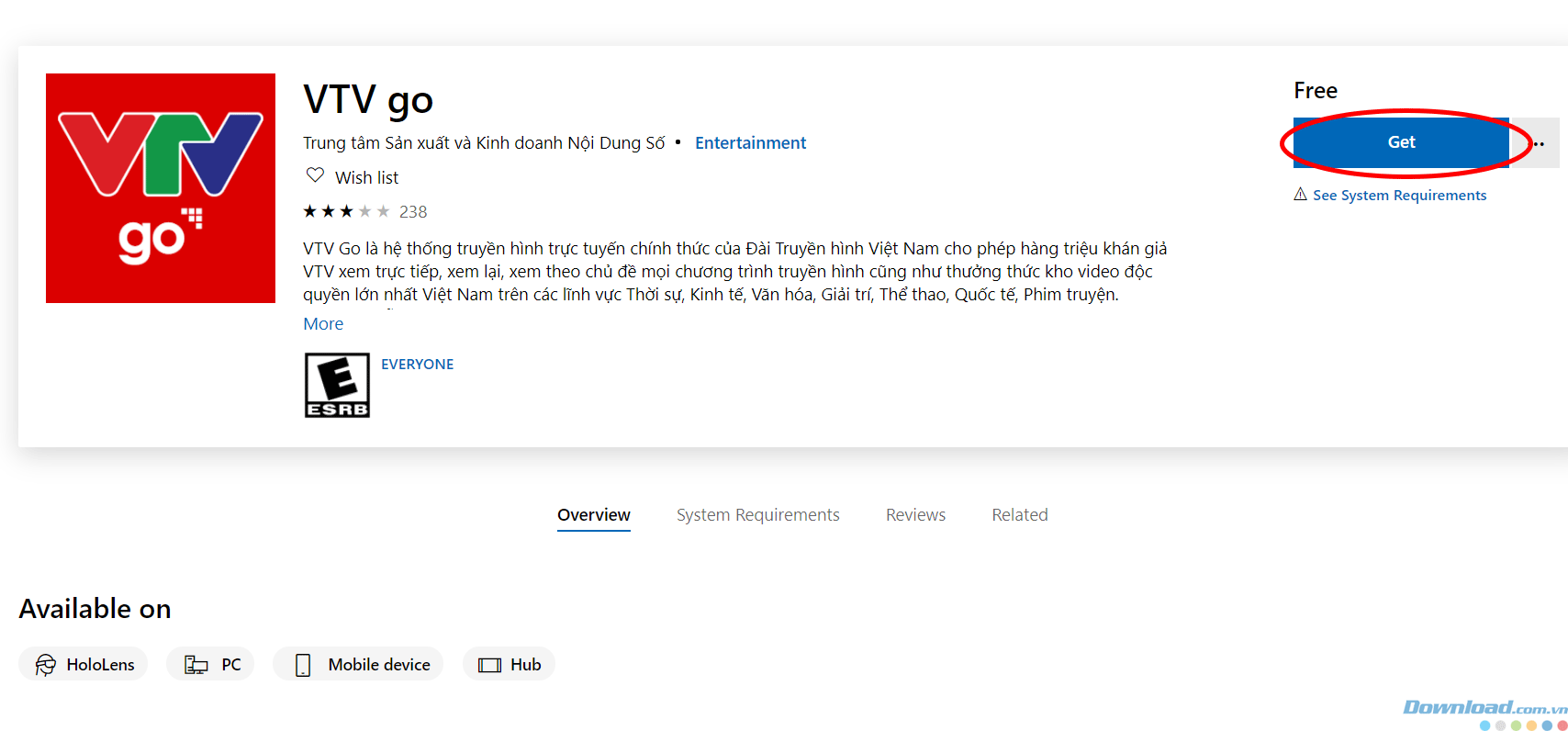1568x731 pixels.
Task: Toggle Wish list for VTV go
Action: (x=353, y=176)
